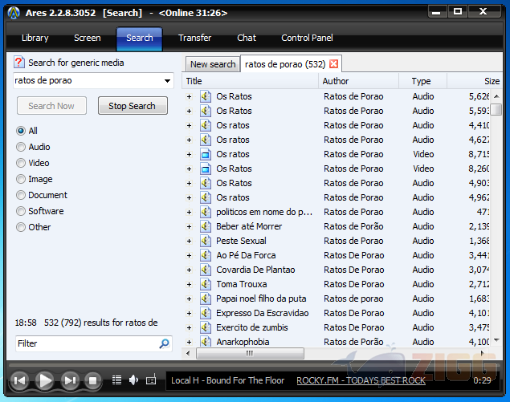Image resolution: width=510 pixels, height=402 pixels.
Task: Click audio icon for Anarkophobia
Action: (206, 341)
